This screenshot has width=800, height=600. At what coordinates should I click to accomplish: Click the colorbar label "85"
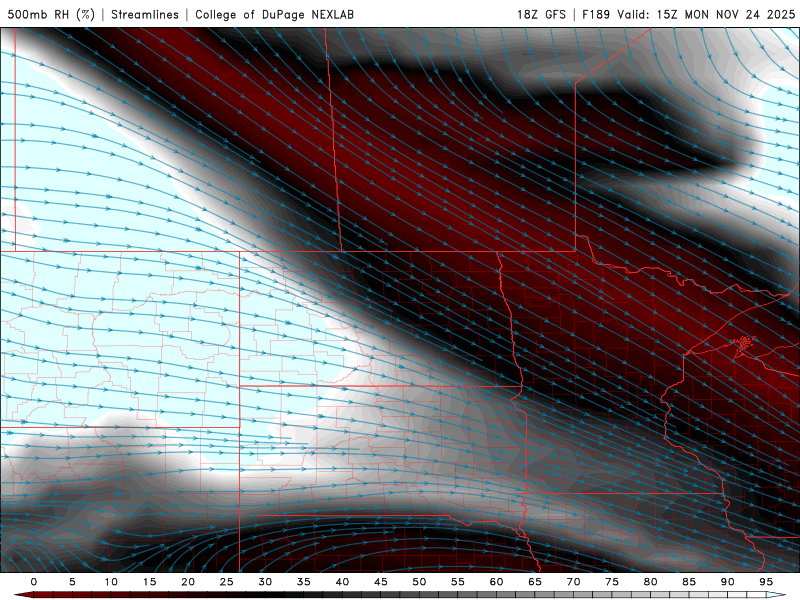click(x=689, y=582)
